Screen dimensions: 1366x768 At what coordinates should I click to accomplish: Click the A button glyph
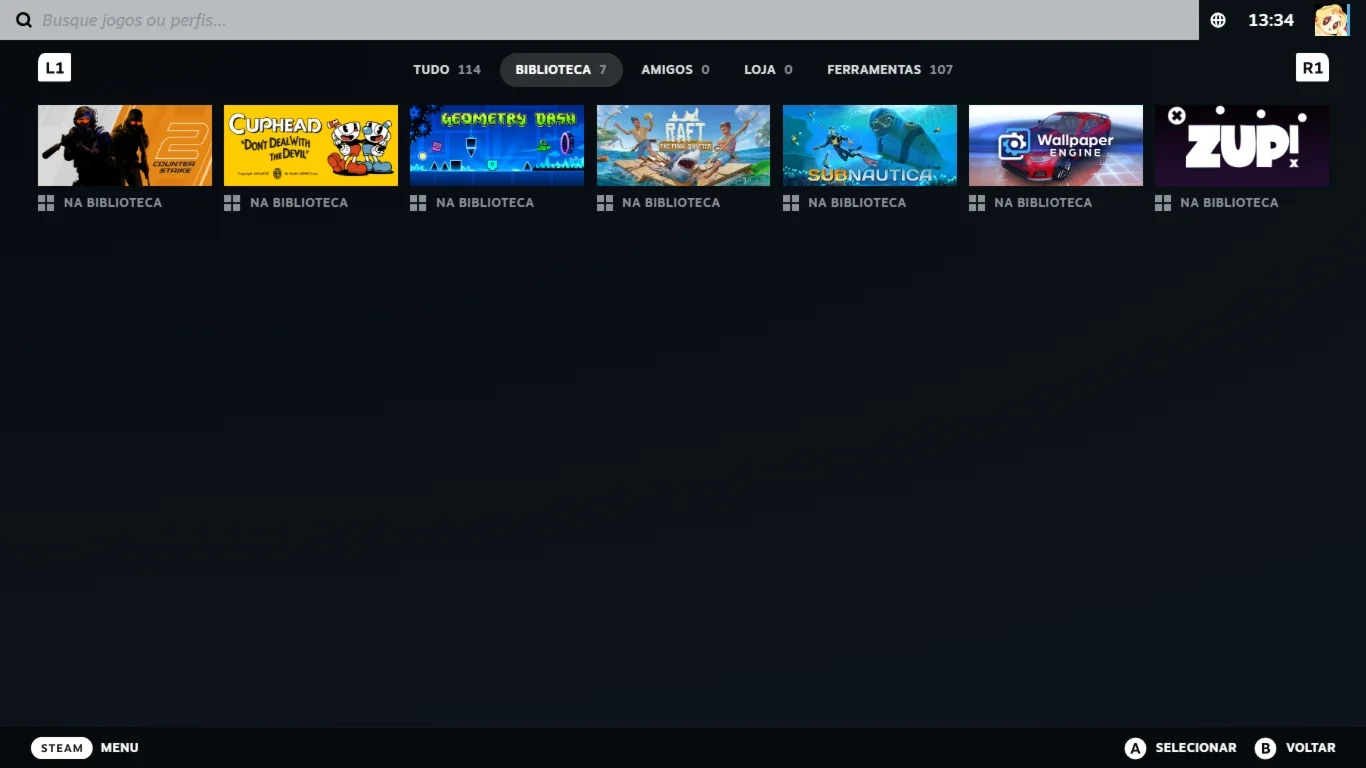[x=1135, y=748]
